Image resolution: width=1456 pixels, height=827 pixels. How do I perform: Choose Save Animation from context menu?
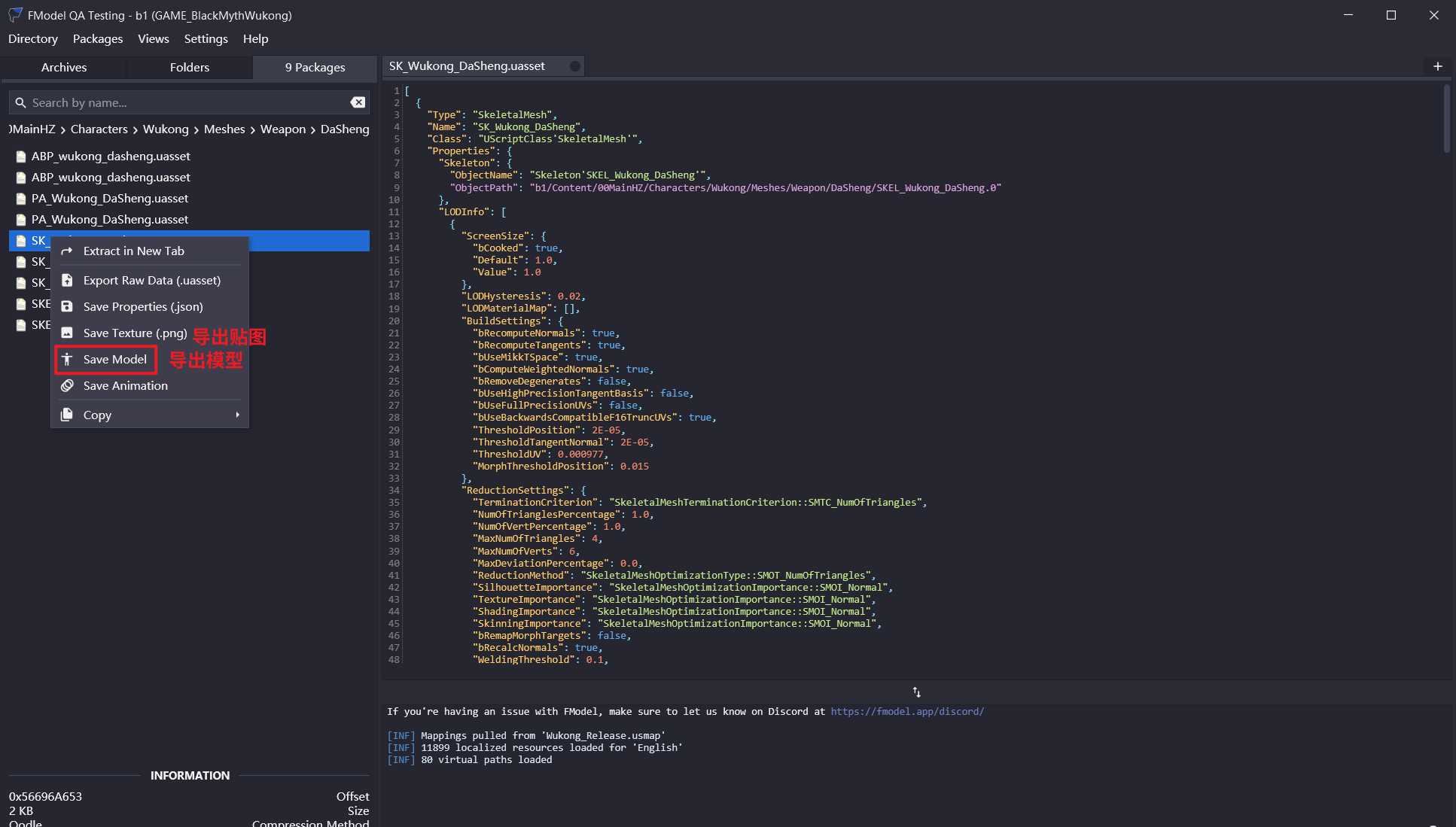point(150,385)
